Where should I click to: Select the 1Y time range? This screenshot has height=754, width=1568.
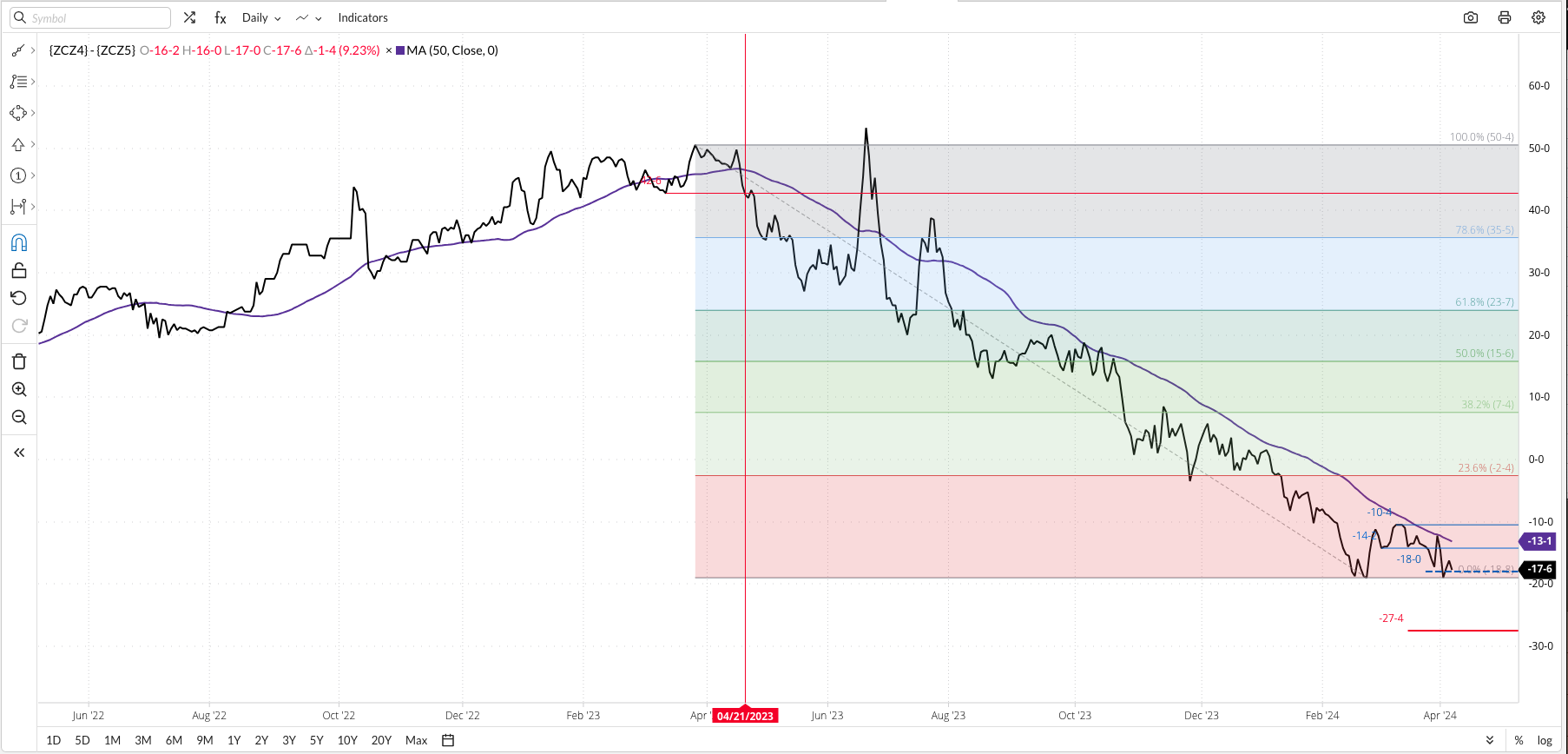click(234, 740)
